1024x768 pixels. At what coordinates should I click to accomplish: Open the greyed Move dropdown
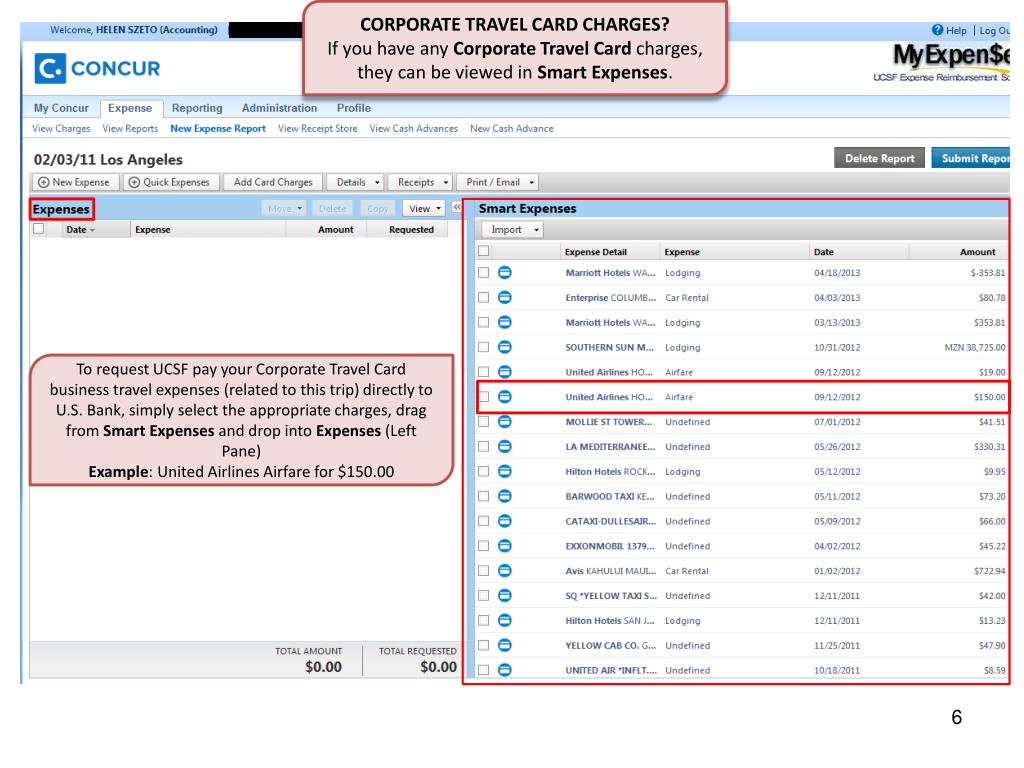tap(283, 209)
